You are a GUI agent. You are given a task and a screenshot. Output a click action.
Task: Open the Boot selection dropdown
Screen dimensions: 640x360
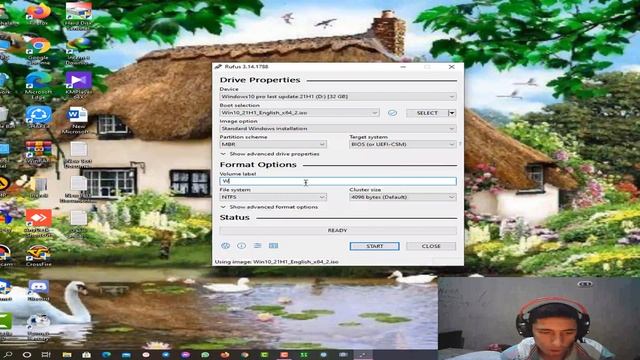[x=299, y=113]
